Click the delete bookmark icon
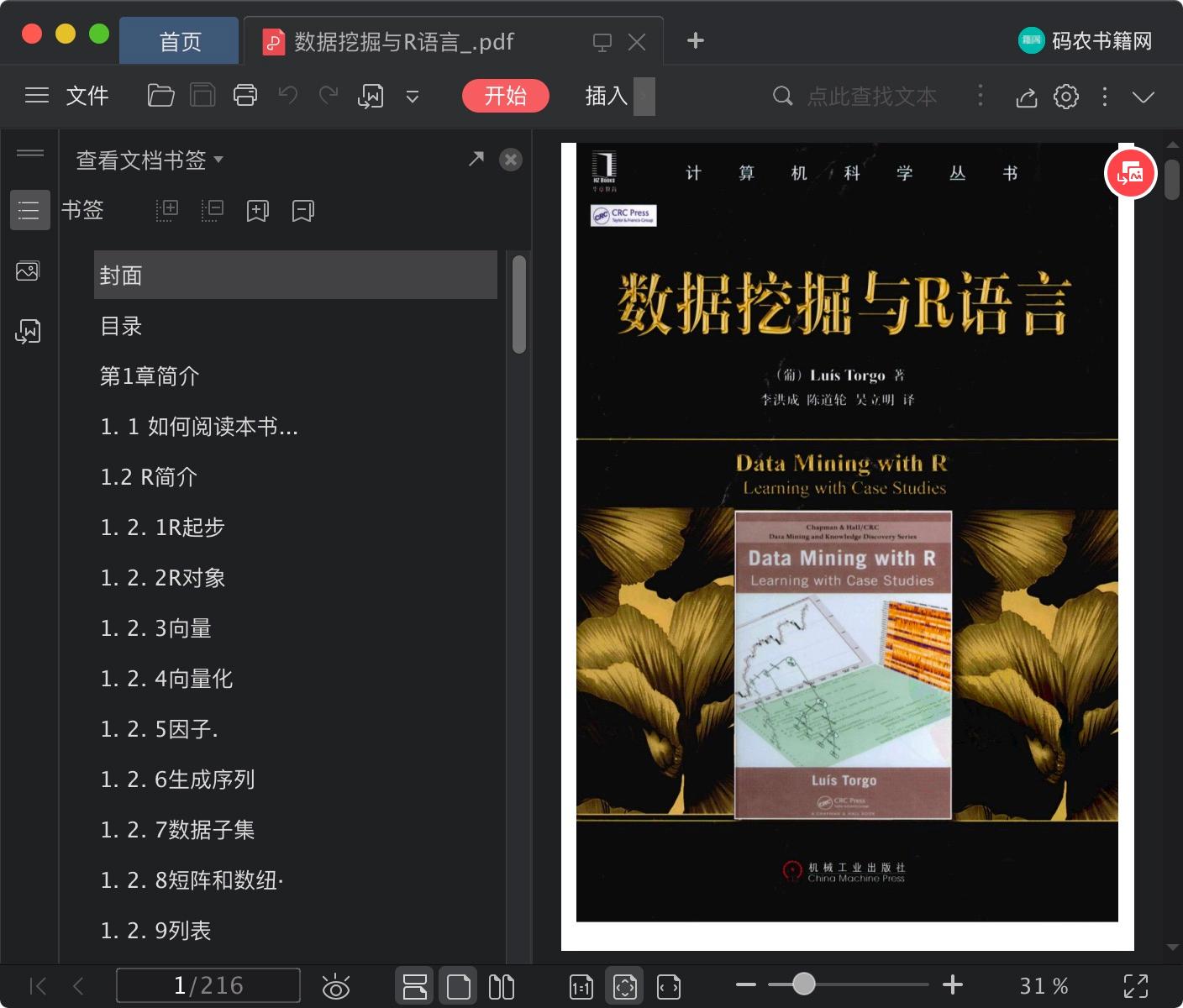Image resolution: width=1183 pixels, height=1008 pixels. (x=303, y=210)
